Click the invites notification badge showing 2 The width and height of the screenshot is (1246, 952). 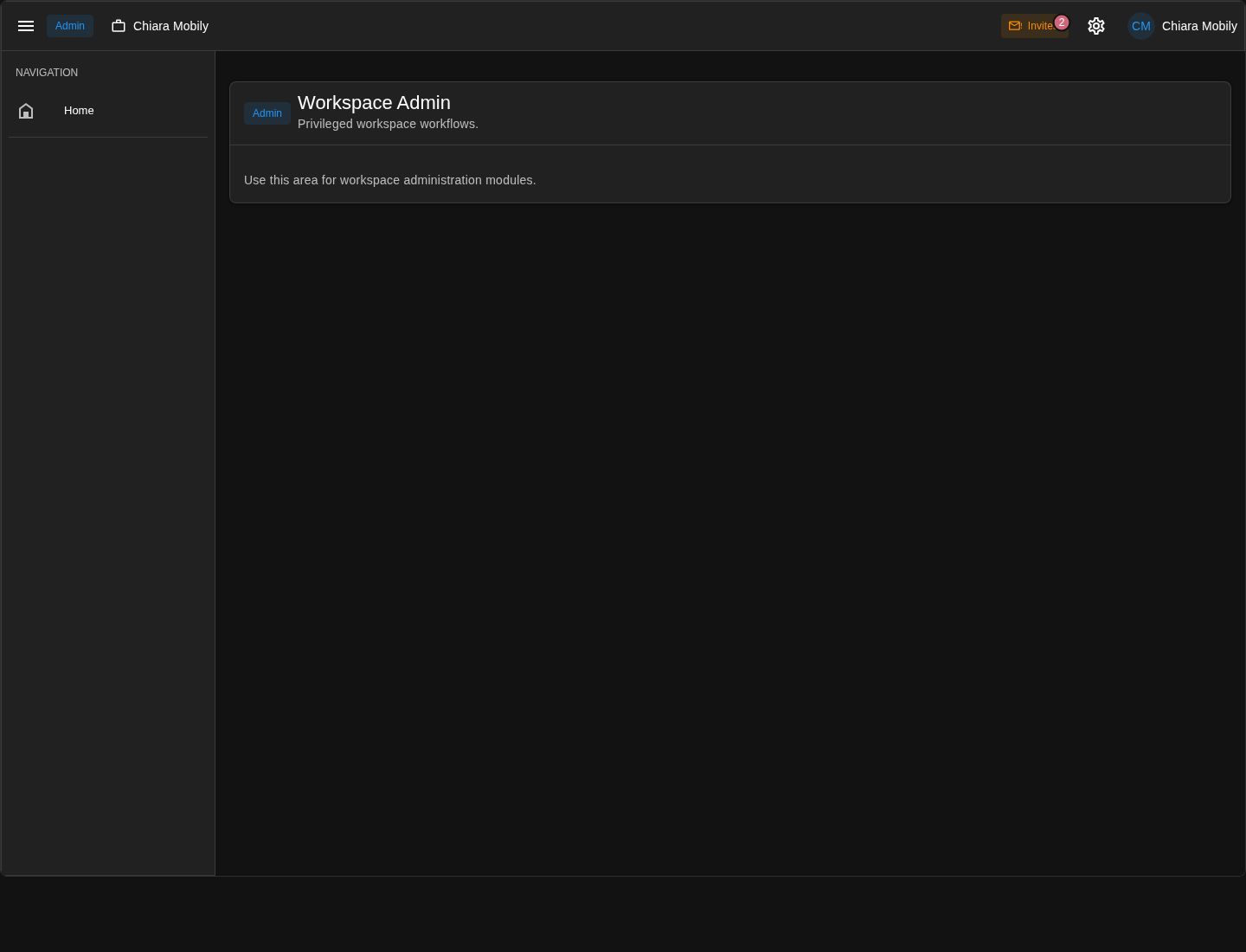(1062, 23)
